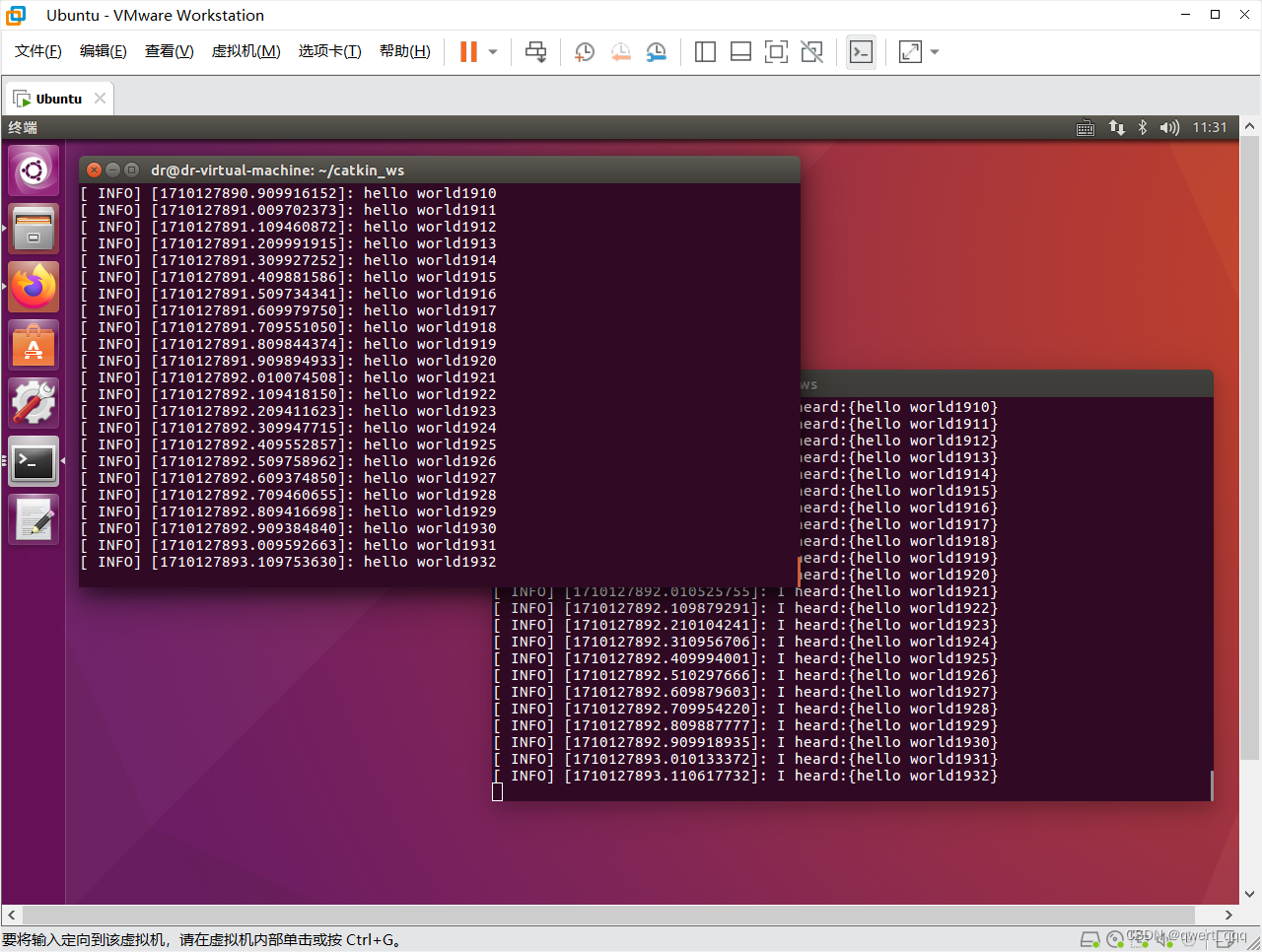Open the 编辑(E) menu
The width and height of the screenshot is (1262, 952).
pos(103,51)
